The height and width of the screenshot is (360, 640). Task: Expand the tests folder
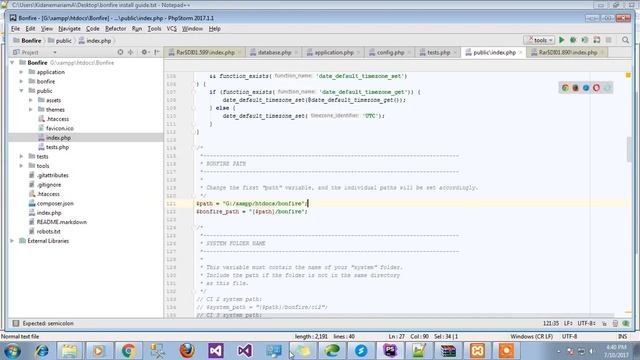point(22,156)
